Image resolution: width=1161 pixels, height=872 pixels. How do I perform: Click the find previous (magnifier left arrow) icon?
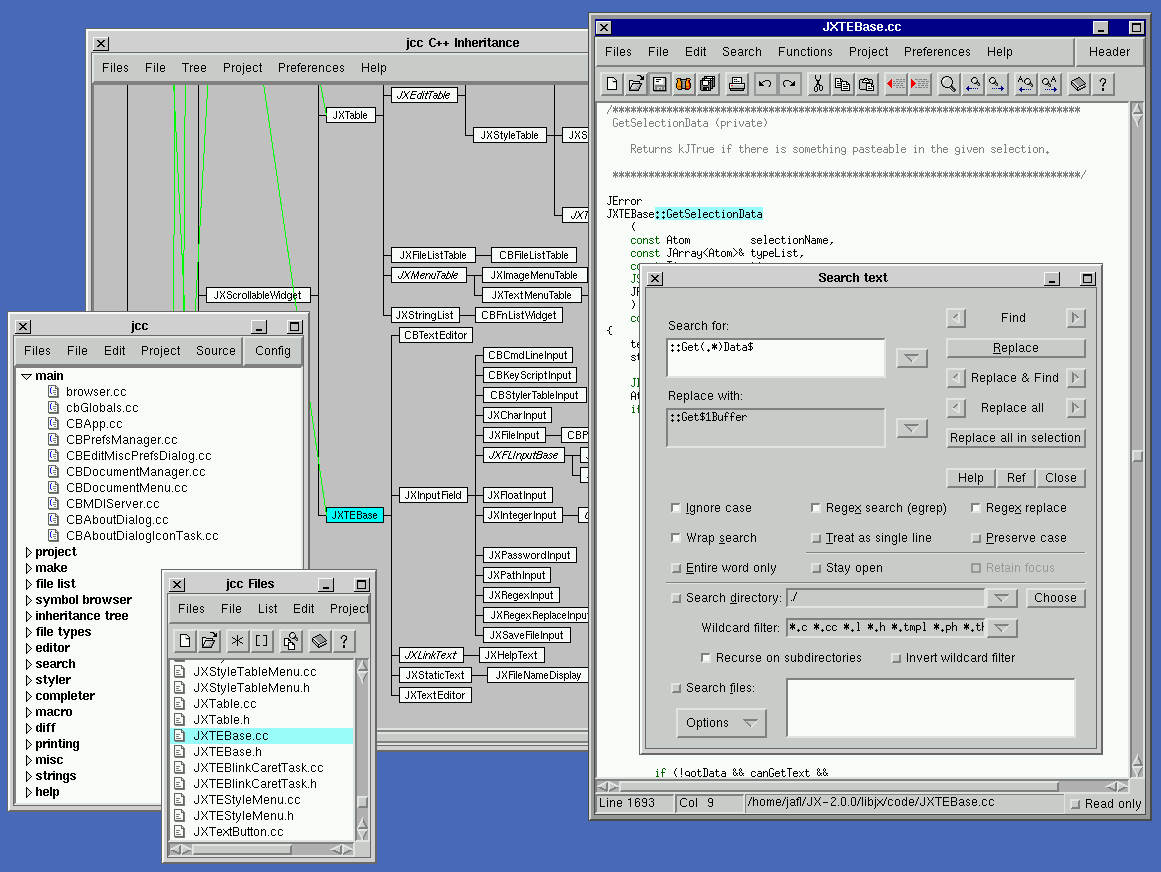coord(973,84)
